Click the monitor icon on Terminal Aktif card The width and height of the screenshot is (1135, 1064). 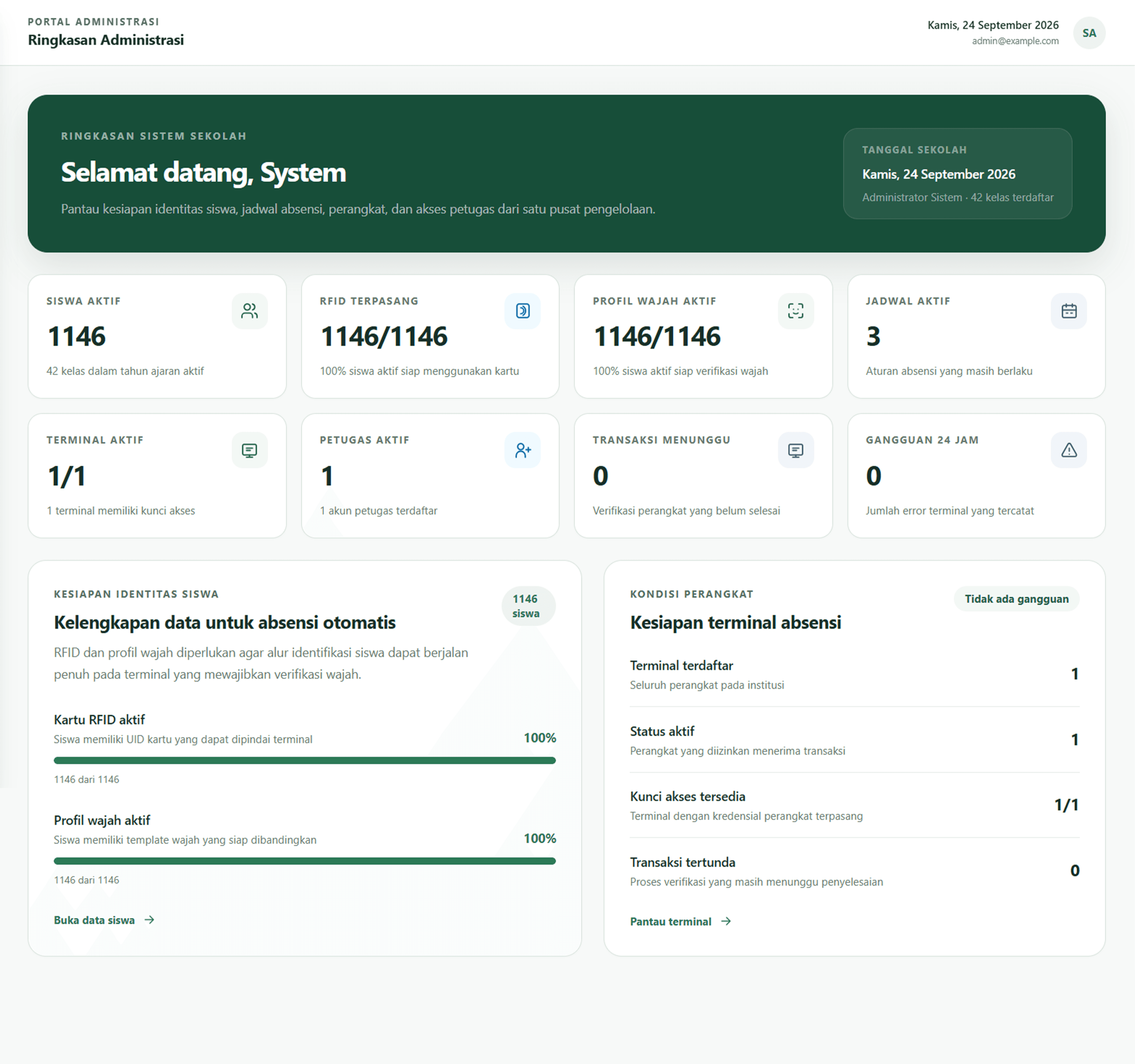(249, 450)
